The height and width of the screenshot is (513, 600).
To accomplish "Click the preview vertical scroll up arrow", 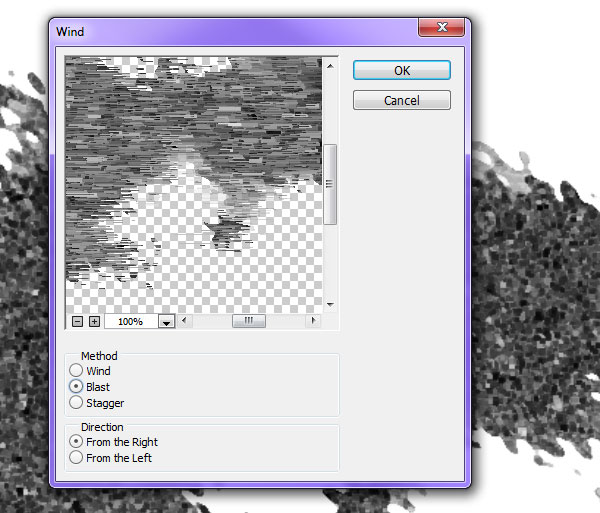I will 330,66.
